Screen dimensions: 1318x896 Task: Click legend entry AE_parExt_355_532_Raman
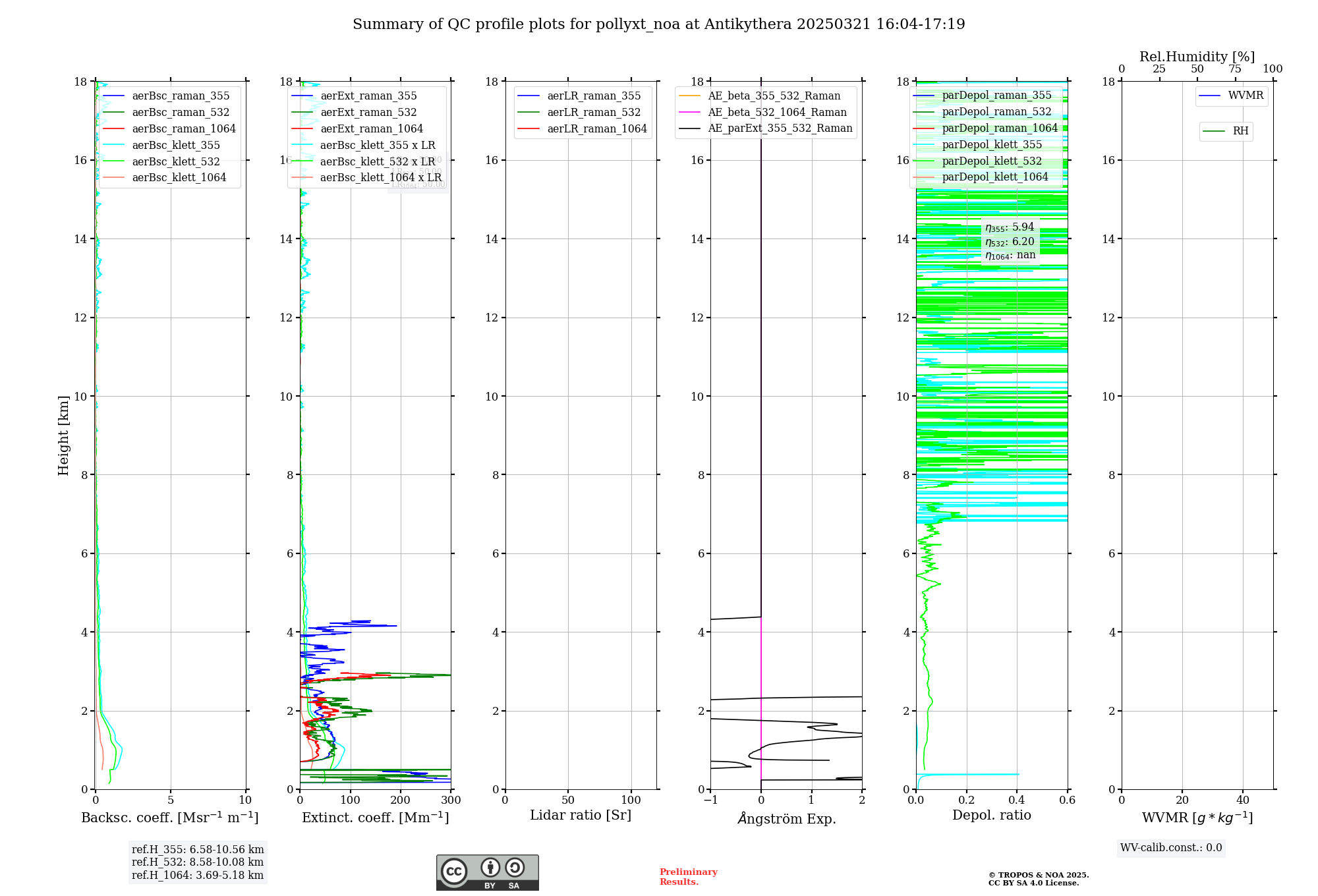pos(766,128)
